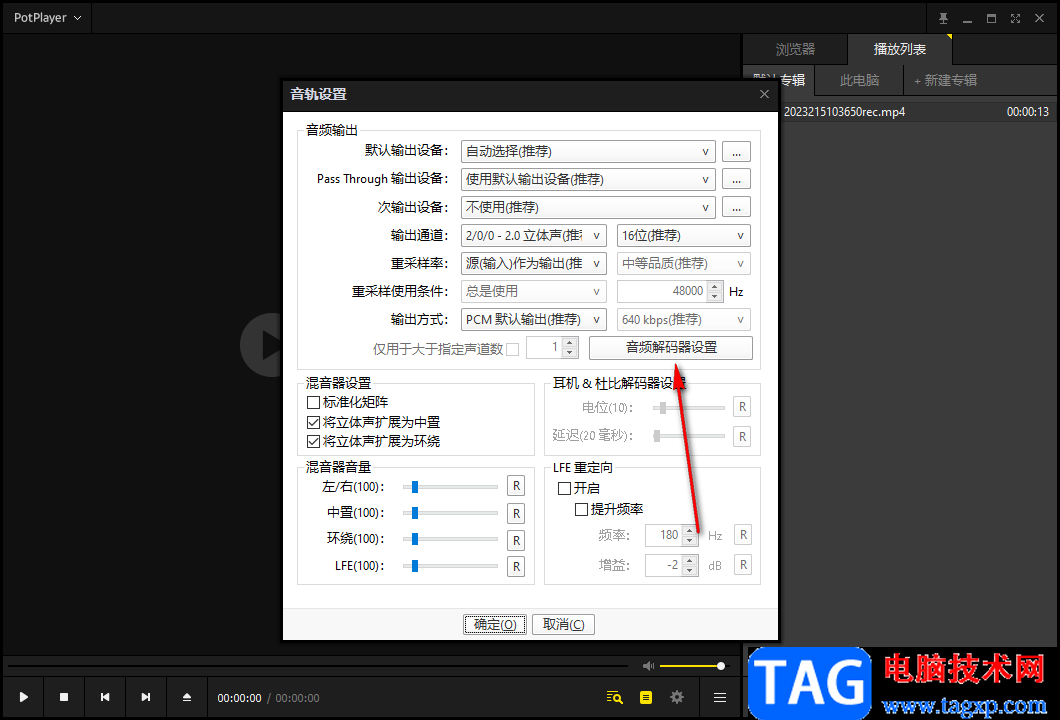Enable LFE 重定向 开启 checkbox
Viewport: 1060px width, 720px height.
(x=564, y=488)
